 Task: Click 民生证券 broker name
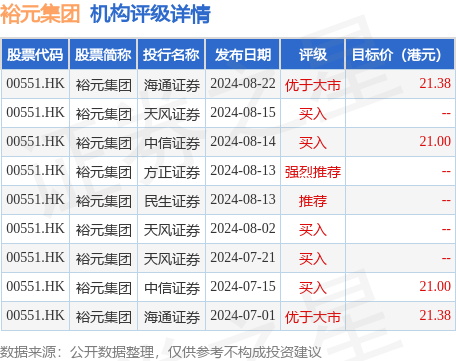[x=172, y=201]
